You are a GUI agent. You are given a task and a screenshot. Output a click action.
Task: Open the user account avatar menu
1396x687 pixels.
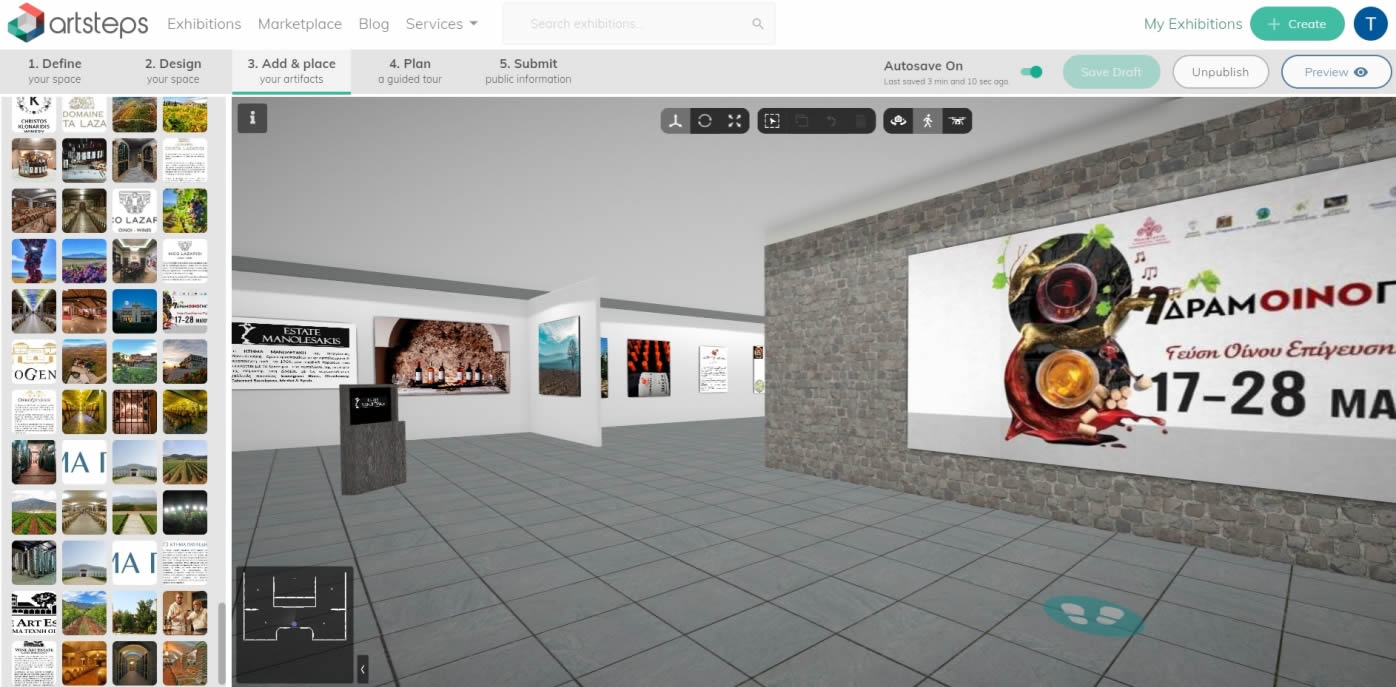pyautogui.click(x=1370, y=24)
